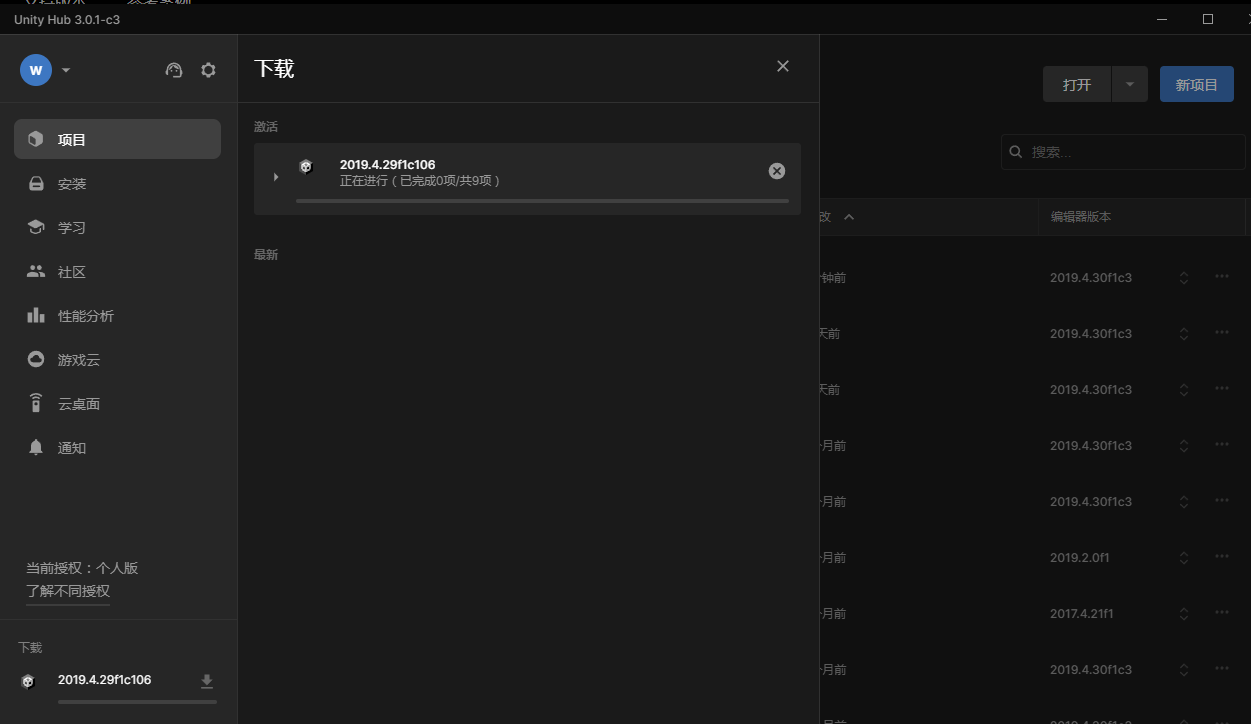The image size is (1251, 724).
Task: Click the 游戏云 cloud icon
Action: (36, 359)
